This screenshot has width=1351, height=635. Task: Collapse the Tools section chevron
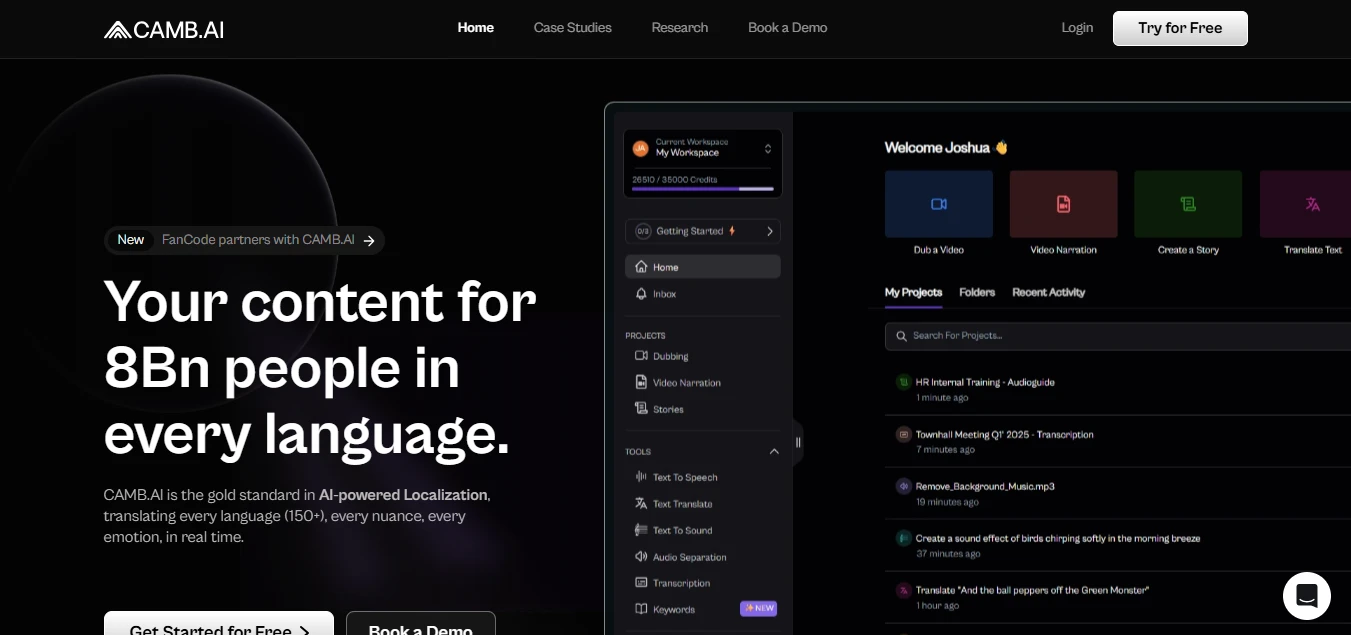click(x=773, y=452)
